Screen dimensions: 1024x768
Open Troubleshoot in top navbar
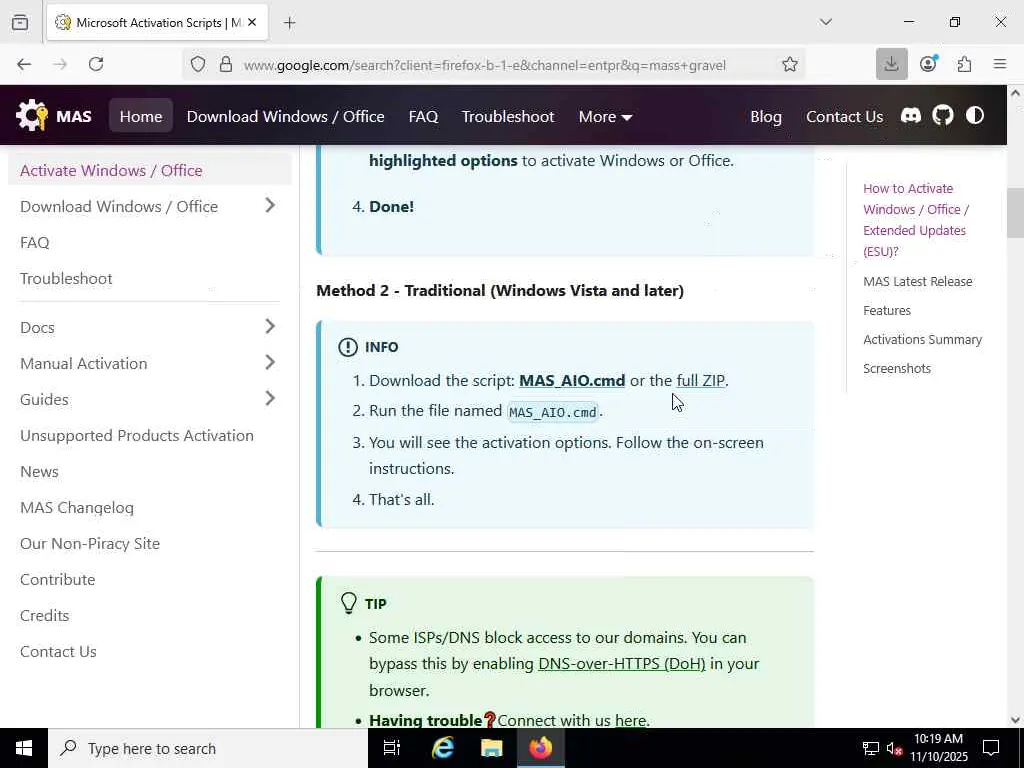508,116
